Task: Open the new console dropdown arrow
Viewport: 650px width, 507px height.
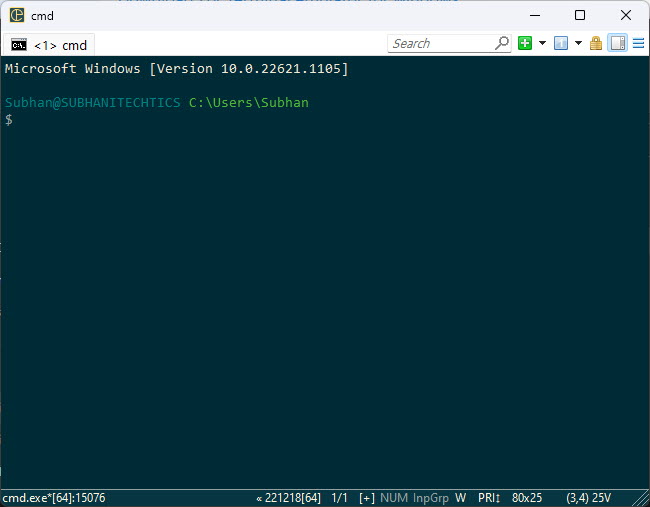Action: [542, 43]
